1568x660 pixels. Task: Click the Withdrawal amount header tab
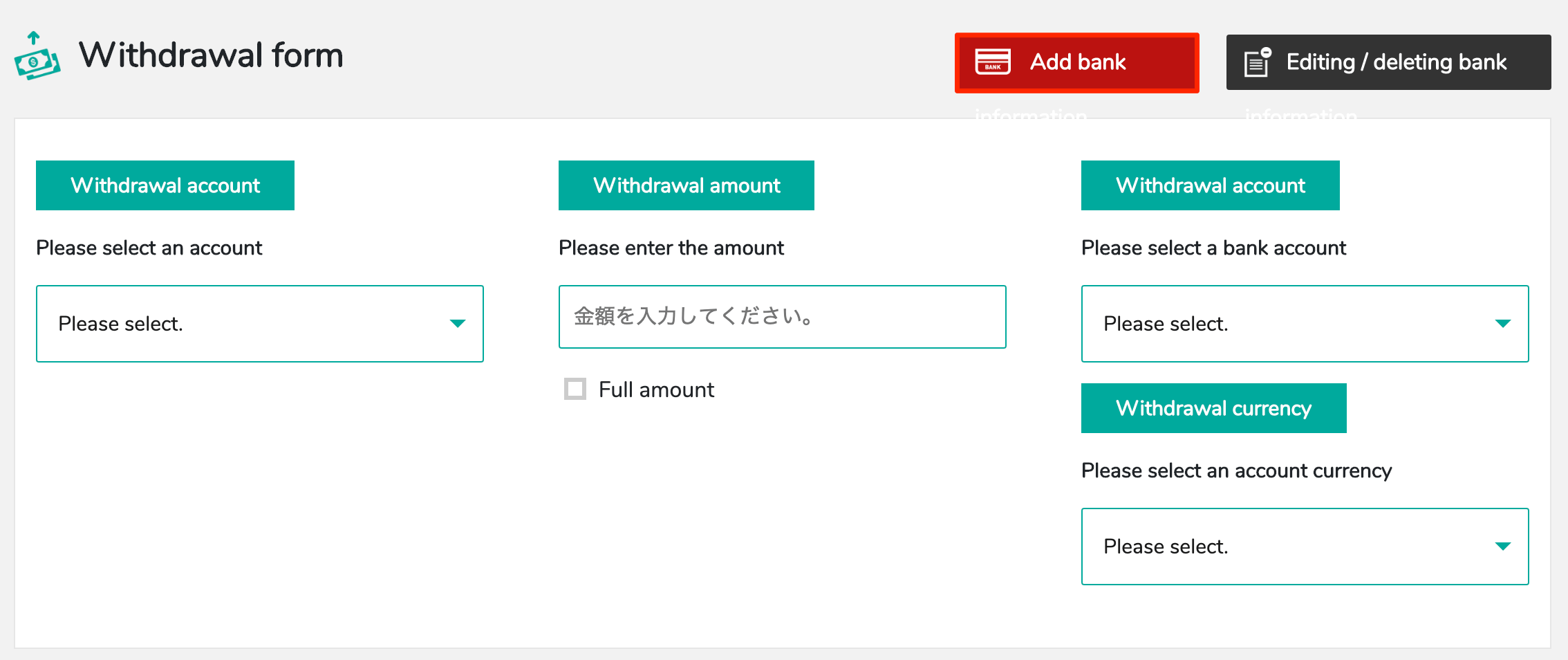click(686, 185)
